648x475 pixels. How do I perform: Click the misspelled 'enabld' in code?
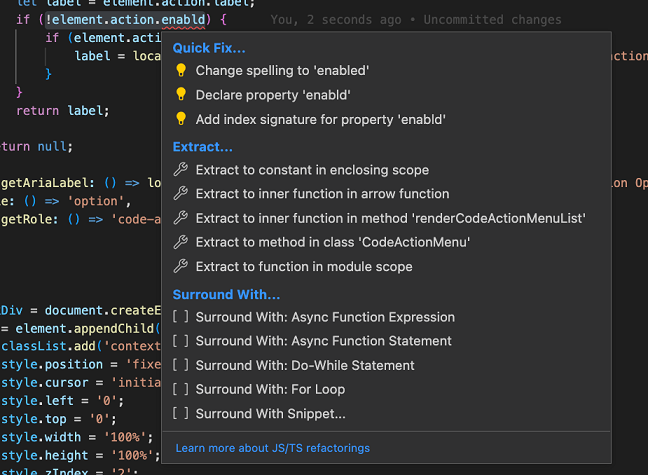176,19
